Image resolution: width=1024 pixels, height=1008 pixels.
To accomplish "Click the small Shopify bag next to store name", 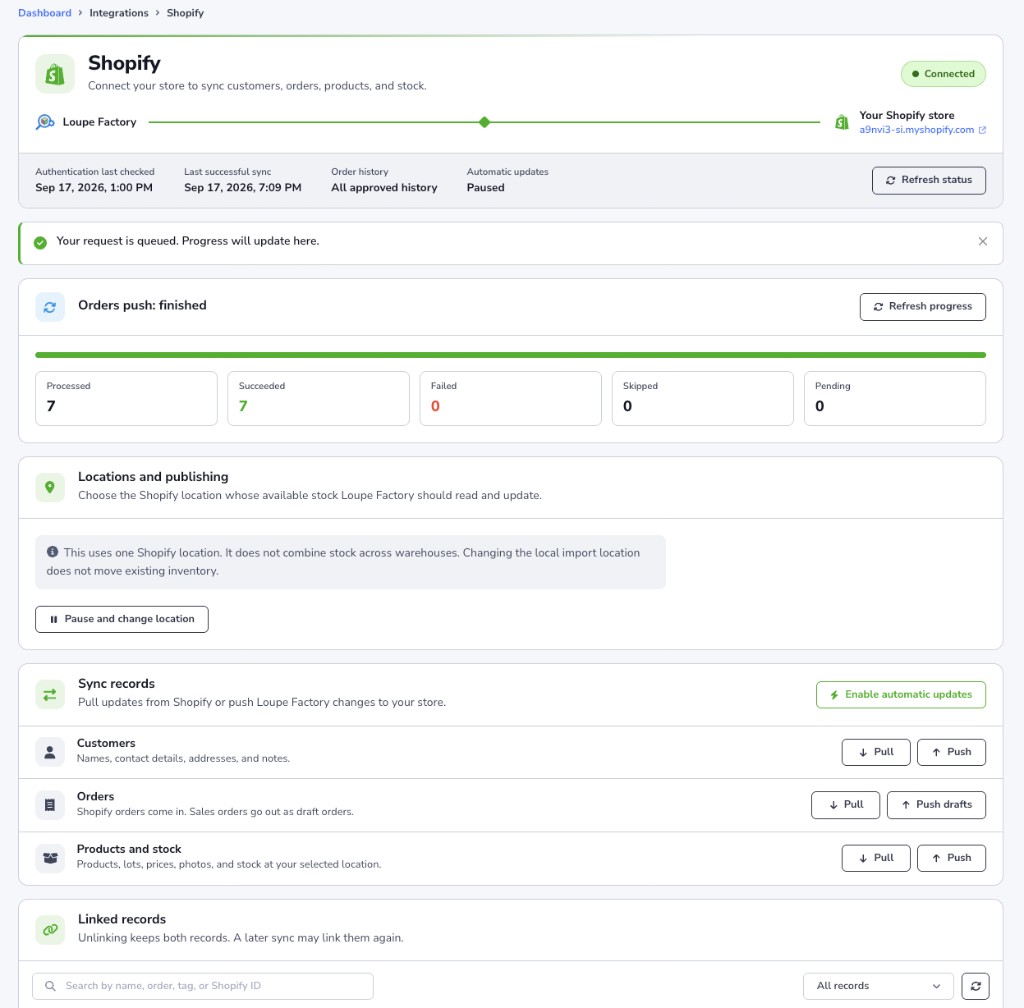I will pyautogui.click(x=842, y=122).
